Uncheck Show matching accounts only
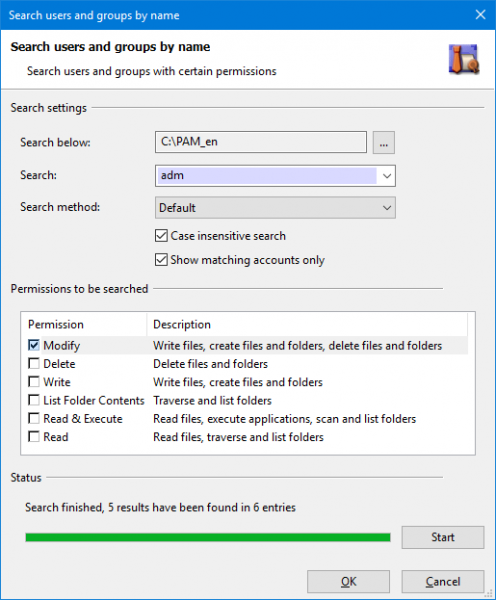496x600 pixels. point(161,260)
